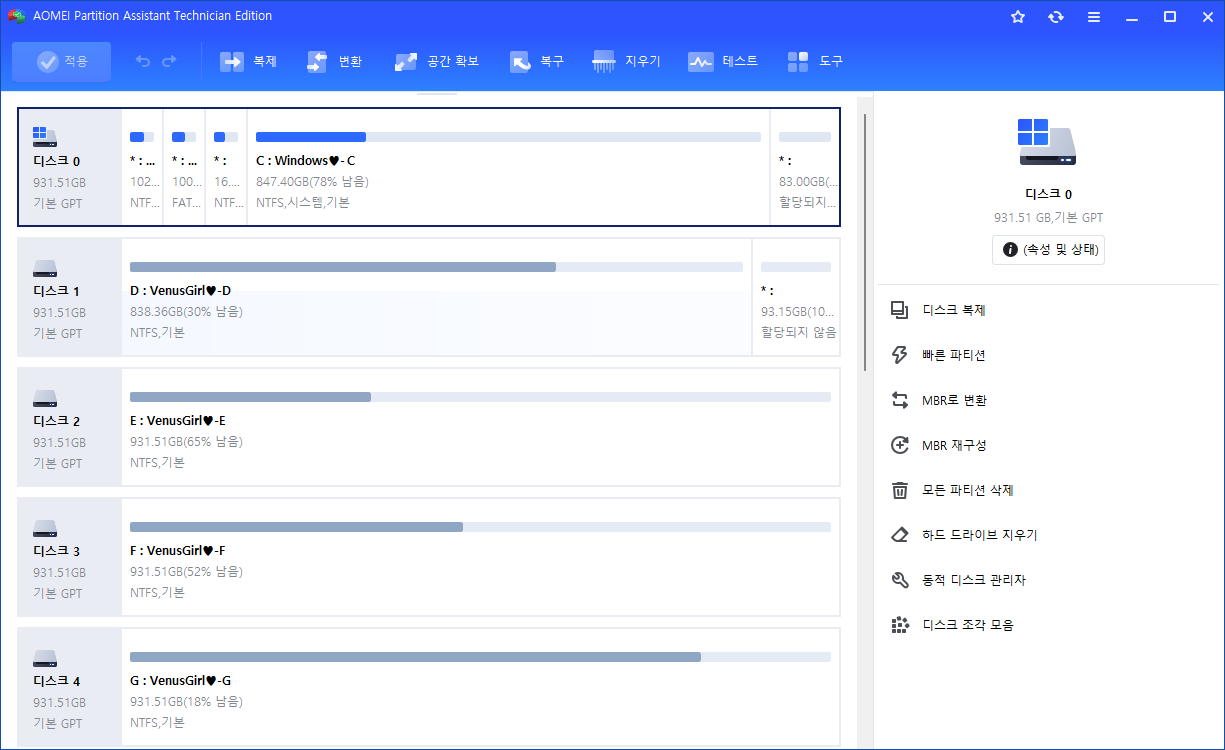This screenshot has height=750, width=1225.
Task: Click the 적용 (Apply) button
Action: click(62, 62)
